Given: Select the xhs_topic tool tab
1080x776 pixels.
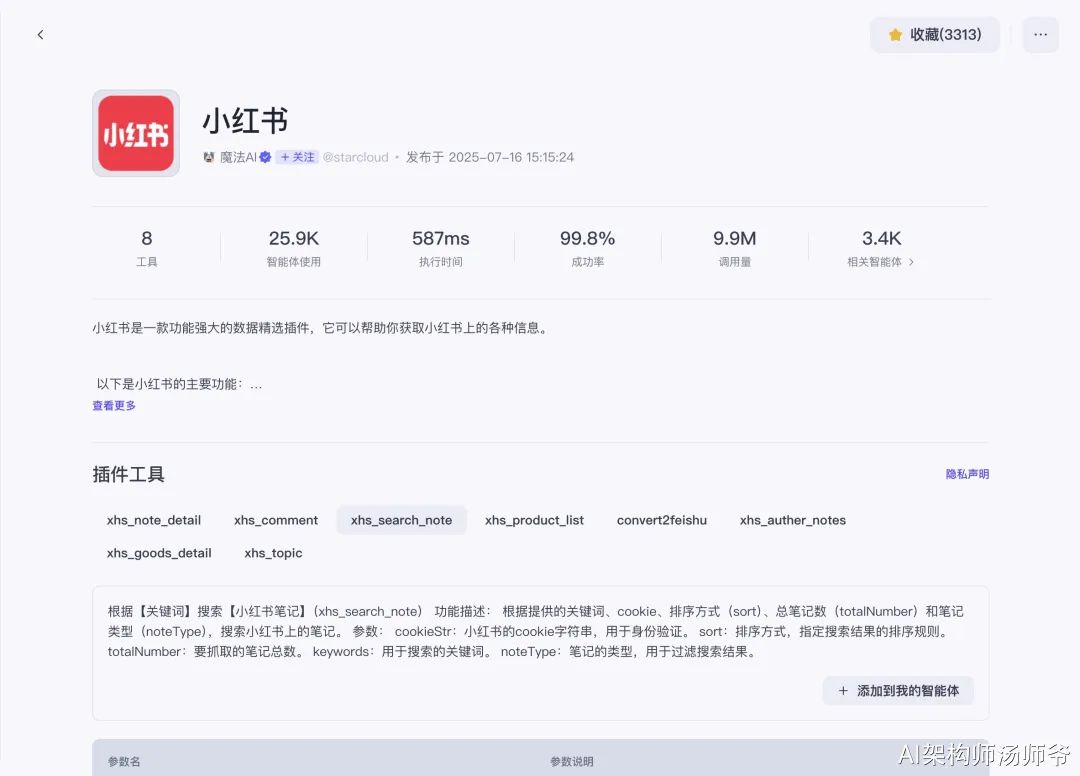Looking at the screenshot, I should 273,553.
